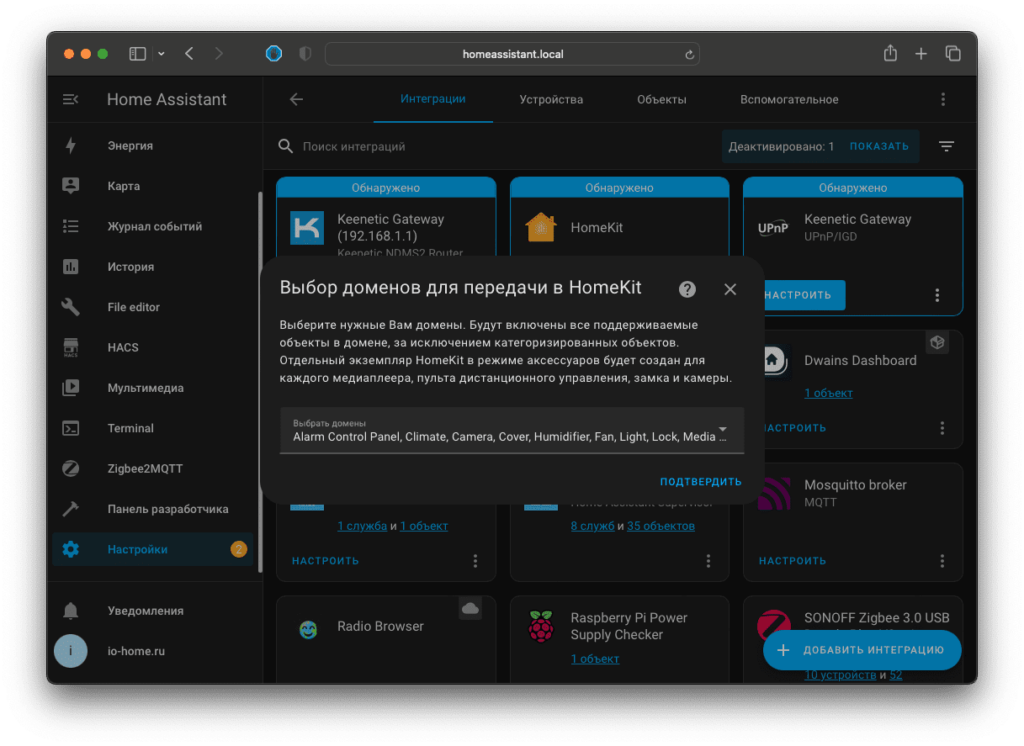Switch to the Интеграции tab
The width and height of the screenshot is (1024, 746).
(433, 99)
